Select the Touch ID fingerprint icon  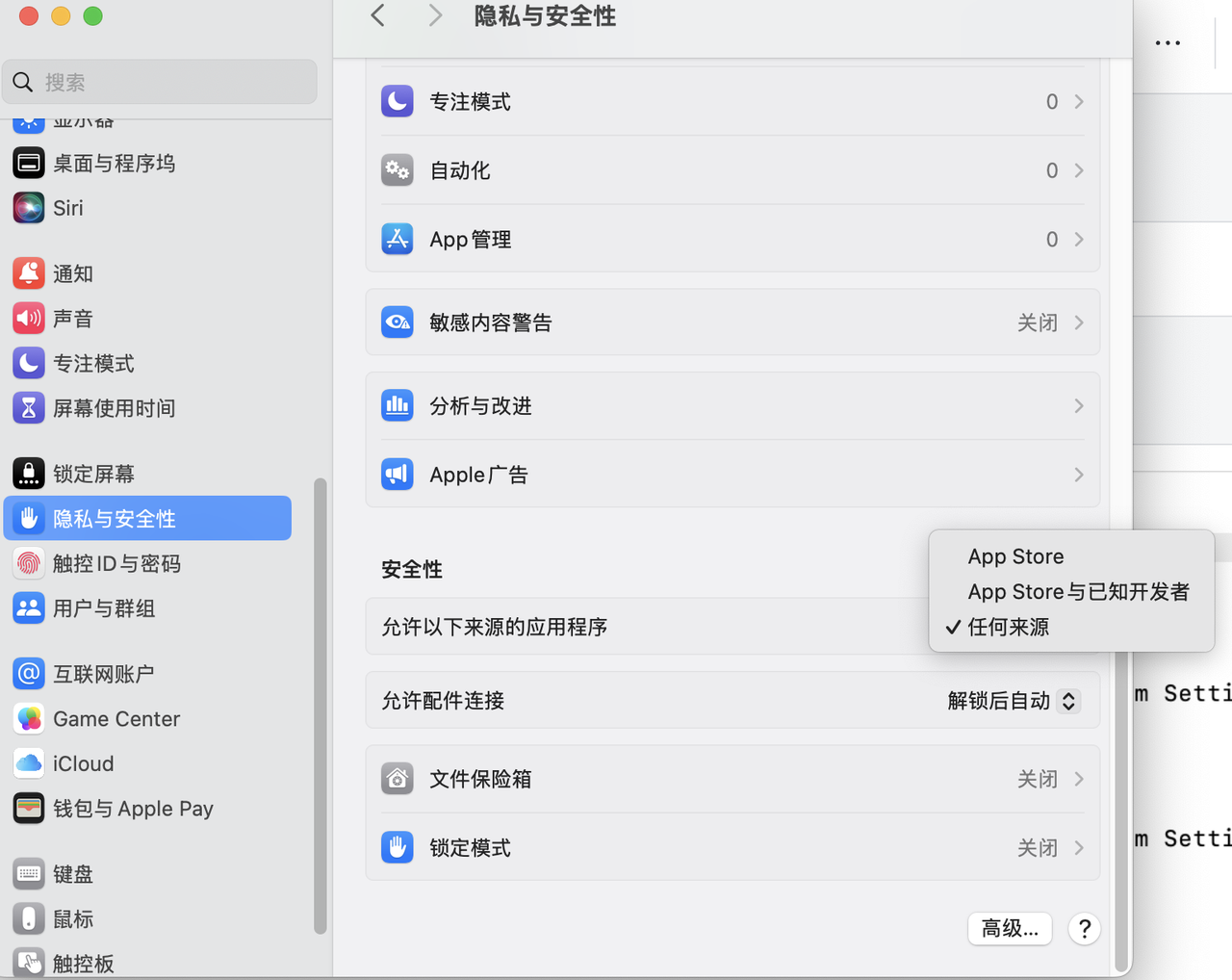[29, 563]
